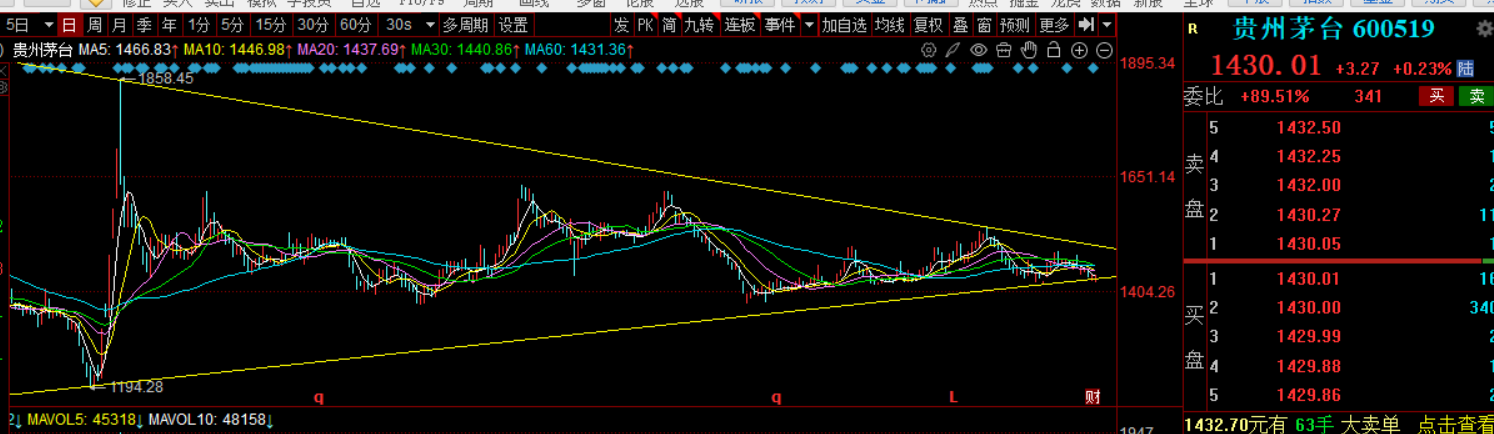
Task: Open the quote panel gear settings
Action: click(1484, 30)
